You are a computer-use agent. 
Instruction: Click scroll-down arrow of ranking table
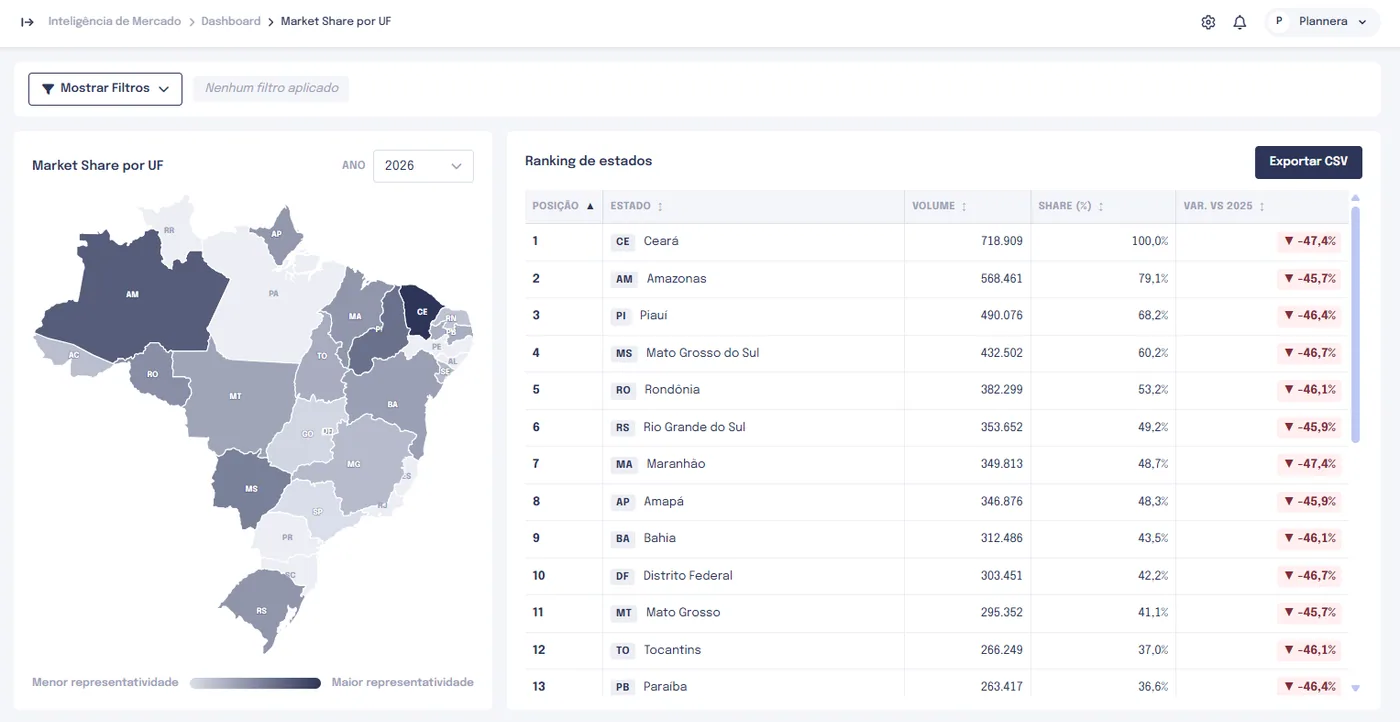coord(1356,688)
